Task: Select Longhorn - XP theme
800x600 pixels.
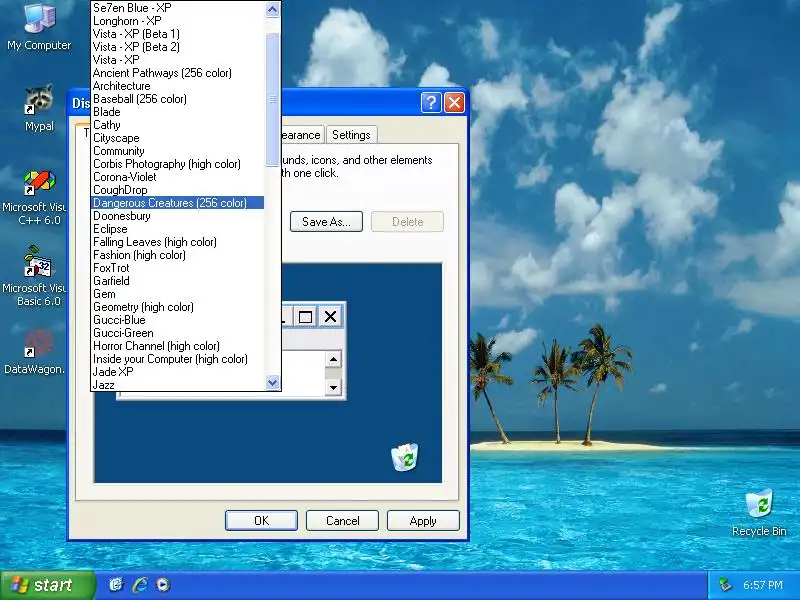Action: click(x=178, y=21)
